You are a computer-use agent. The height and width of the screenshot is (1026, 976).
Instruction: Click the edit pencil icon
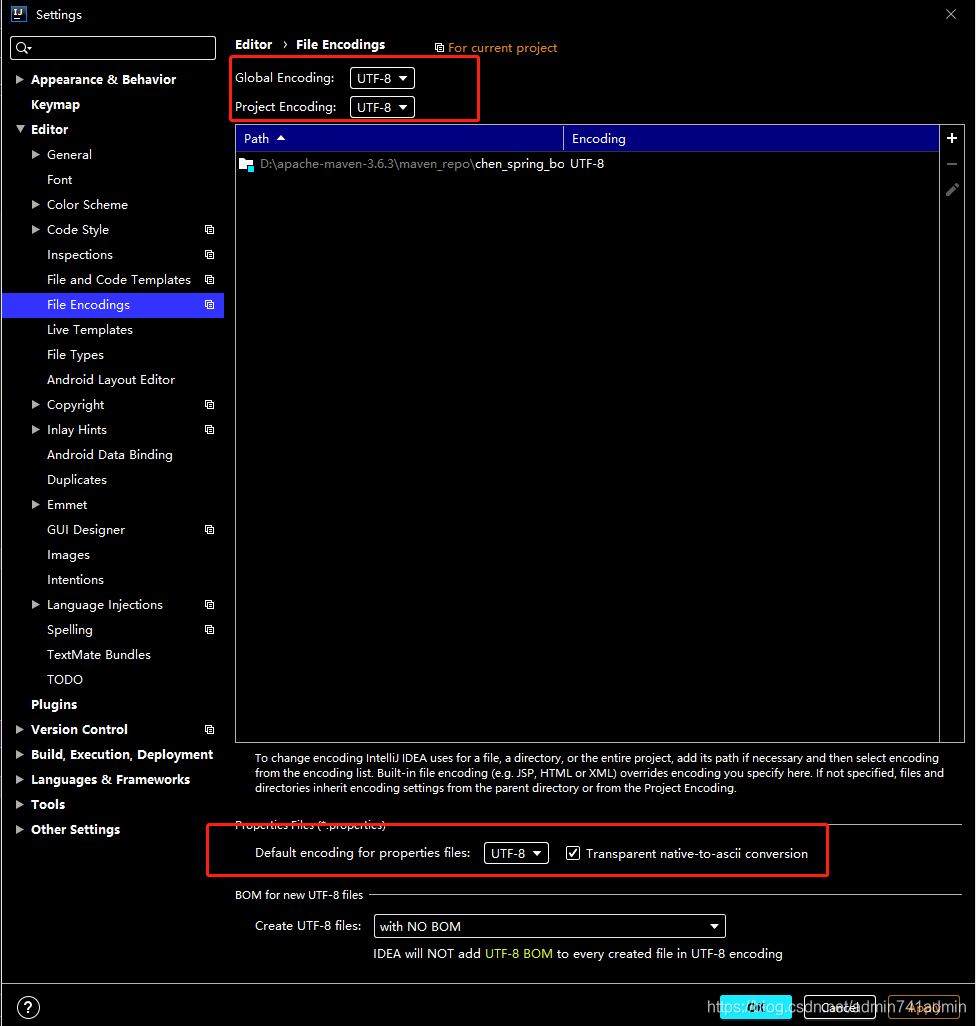(x=952, y=190)
